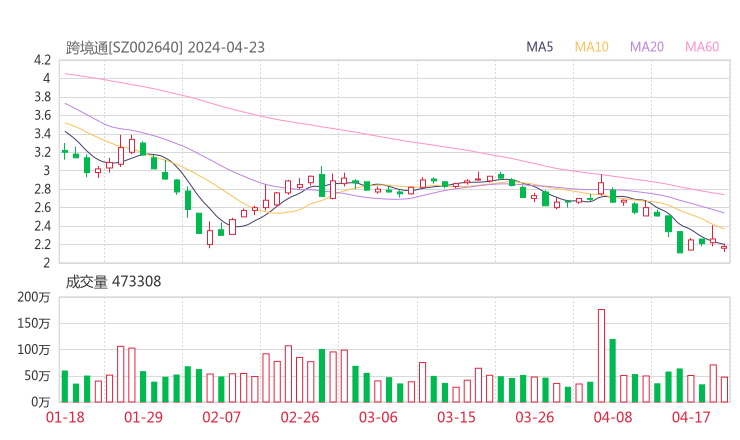
Task: Click the first green volume bar at 01-18
Action: [65, 387]
